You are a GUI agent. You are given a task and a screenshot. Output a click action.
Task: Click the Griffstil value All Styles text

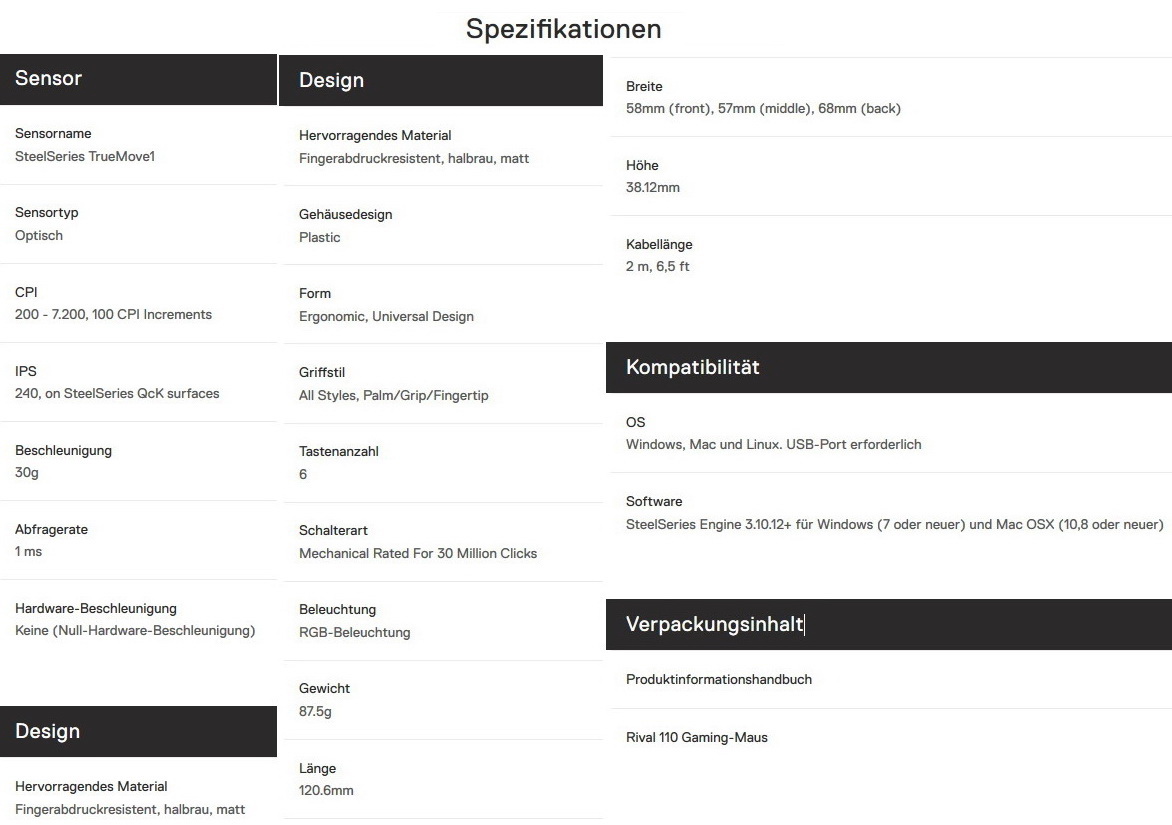pos(393,395)
